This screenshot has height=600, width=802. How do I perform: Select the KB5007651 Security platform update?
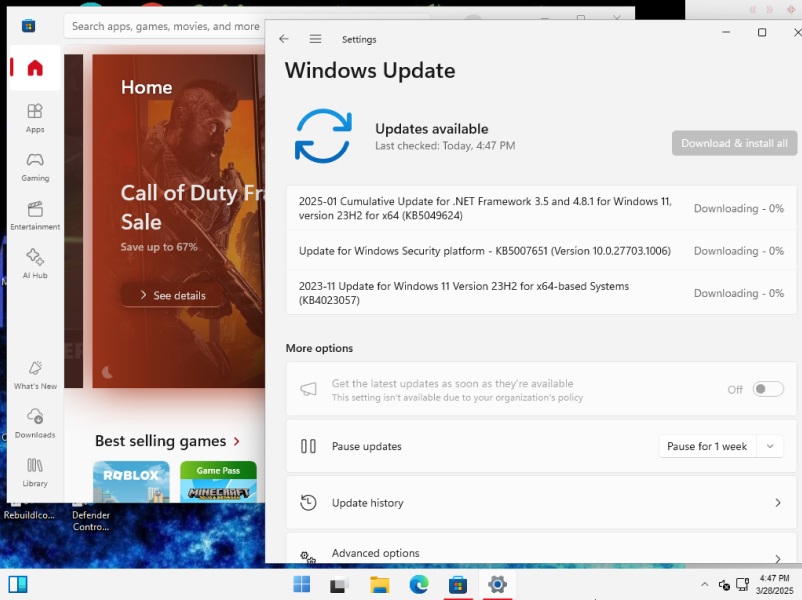(541, 251)
